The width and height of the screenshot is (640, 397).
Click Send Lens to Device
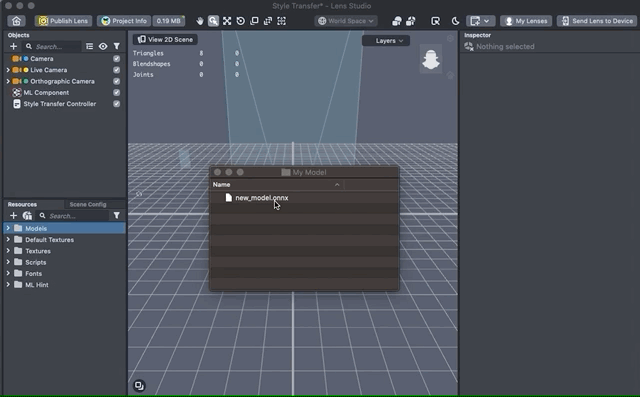[597, 21]
